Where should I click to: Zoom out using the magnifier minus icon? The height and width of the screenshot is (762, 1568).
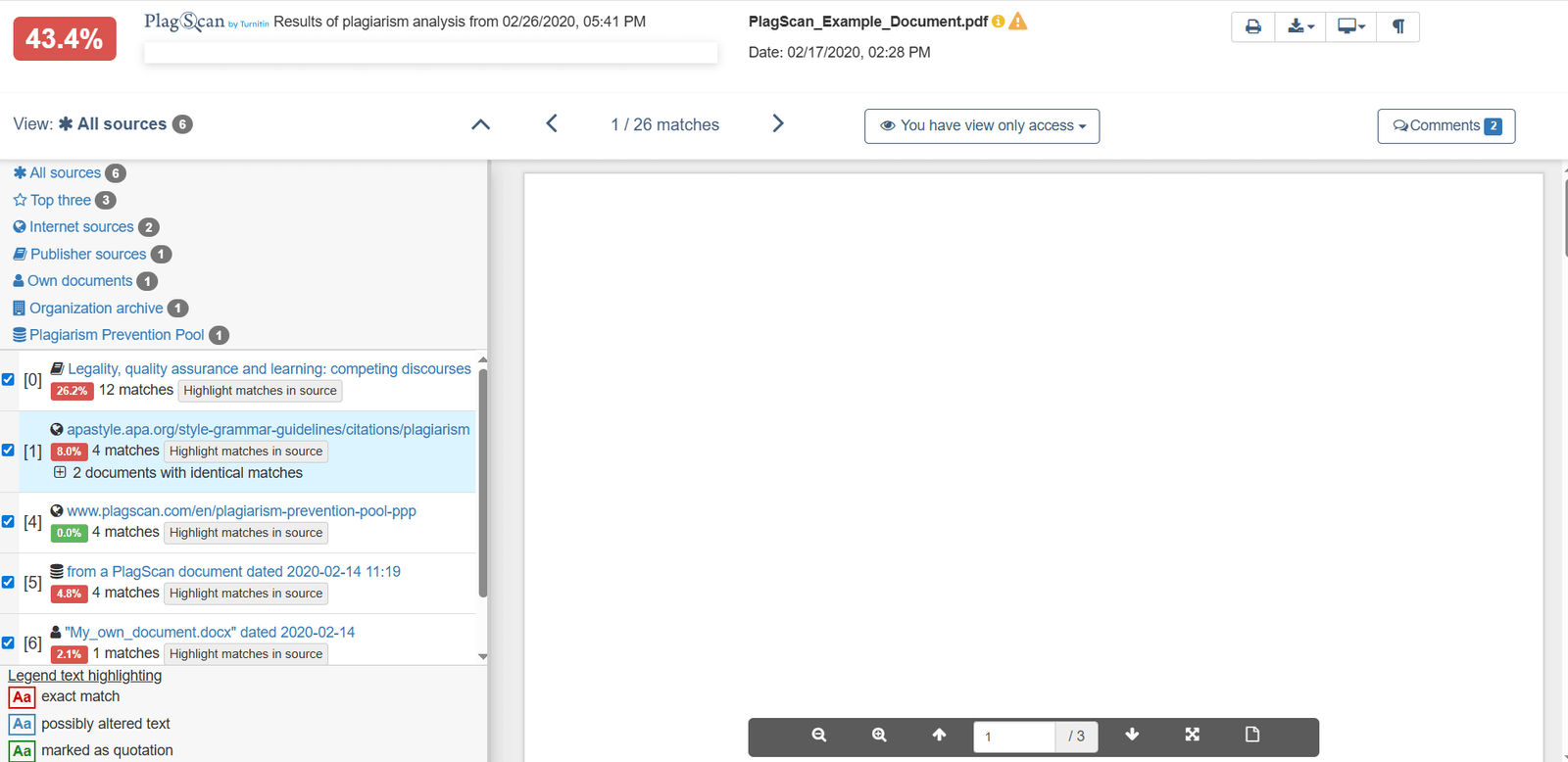[818, 735]
